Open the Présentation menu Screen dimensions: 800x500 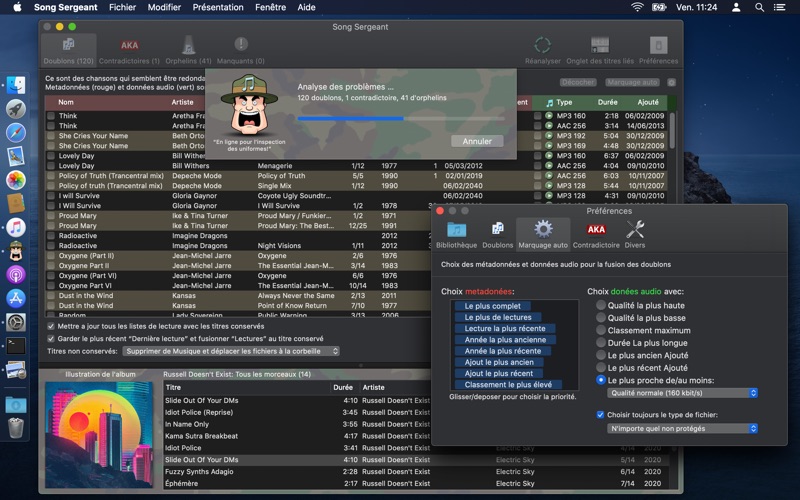coord(218,7)
